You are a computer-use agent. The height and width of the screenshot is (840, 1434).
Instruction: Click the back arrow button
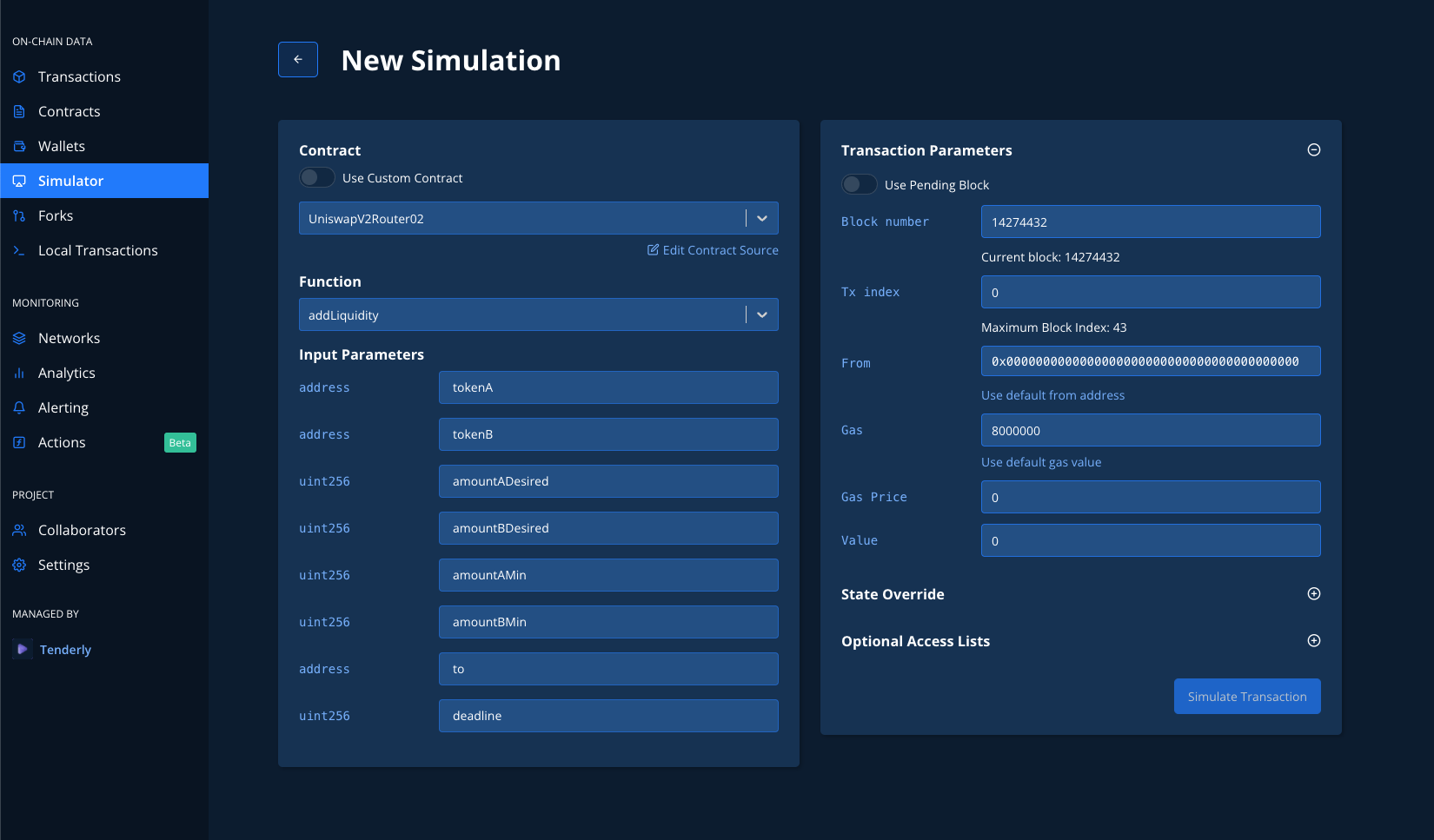(298, 59)
